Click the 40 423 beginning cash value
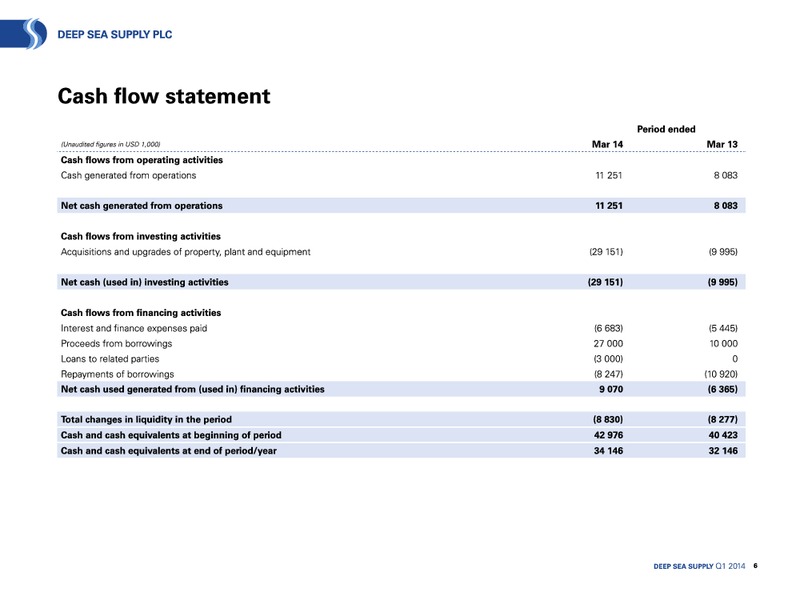The image size is (800, 600). pyautogui.click(x=723, y=435)
